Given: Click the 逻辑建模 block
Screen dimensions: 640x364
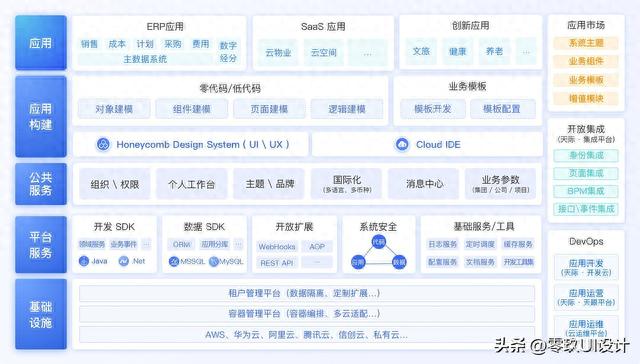Looking at the screenshot, I should tap(347, 109).
